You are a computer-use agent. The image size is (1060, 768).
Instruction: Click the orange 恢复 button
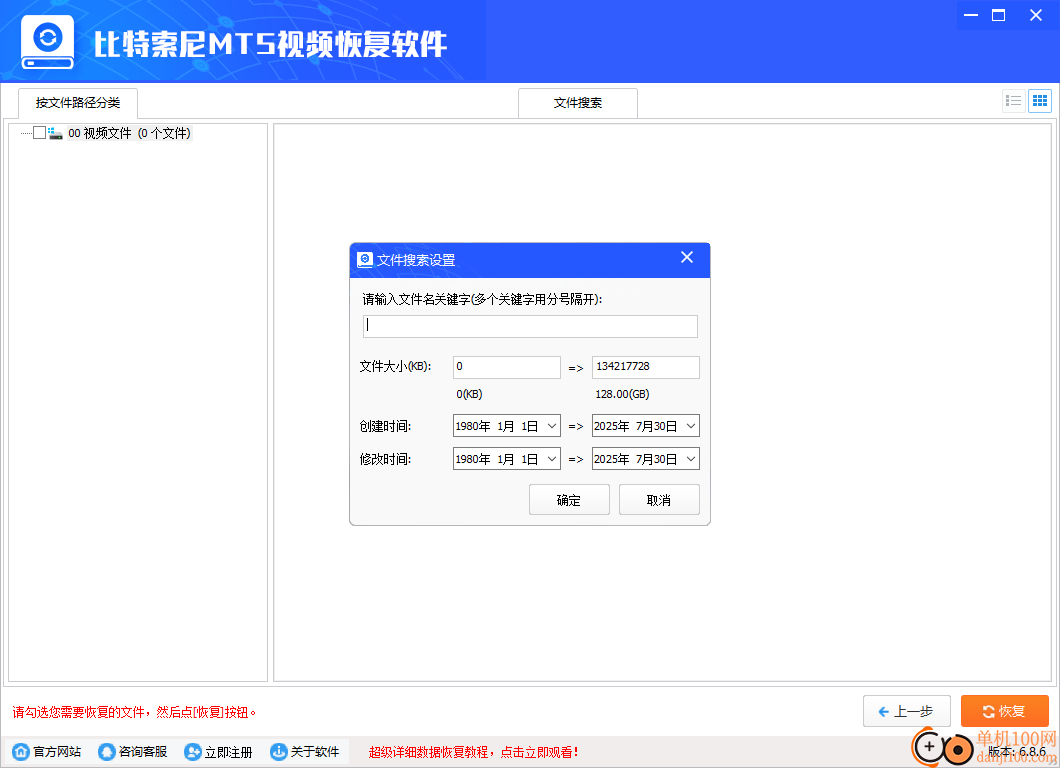tap(1005, 711)
